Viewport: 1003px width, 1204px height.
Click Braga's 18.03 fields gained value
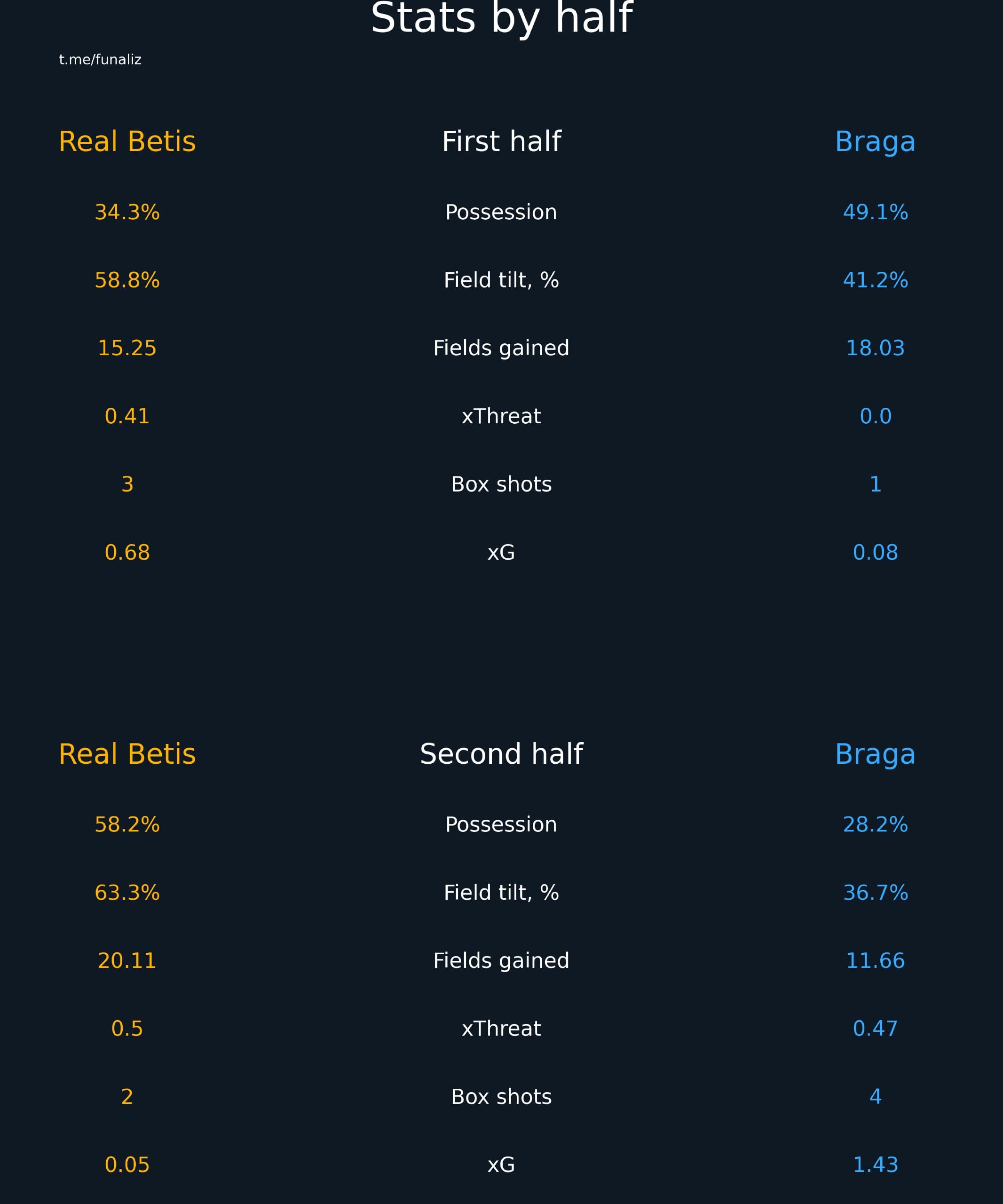pyautogui.click(x=875, y=348)
